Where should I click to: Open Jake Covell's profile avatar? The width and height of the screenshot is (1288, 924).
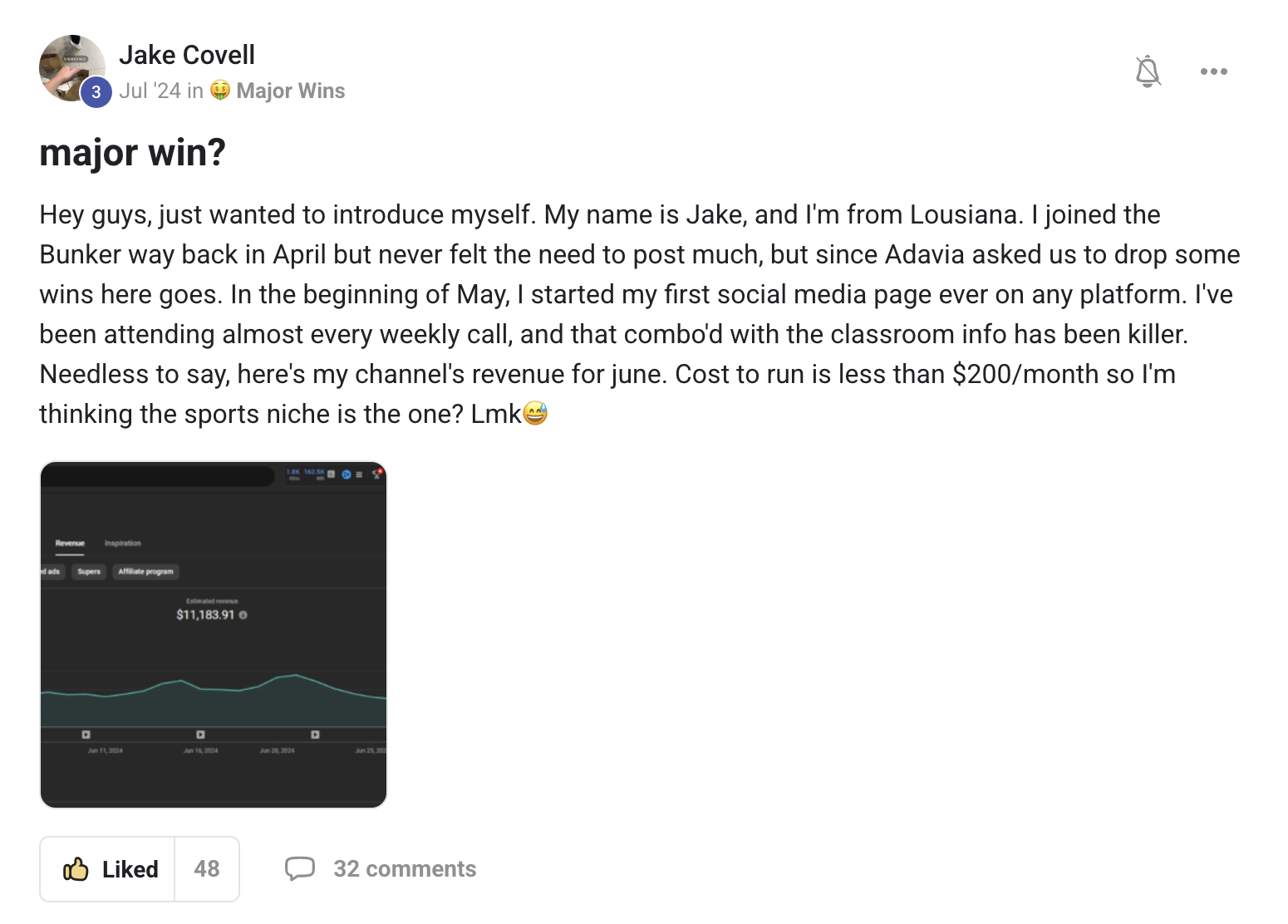coord(72,68)
